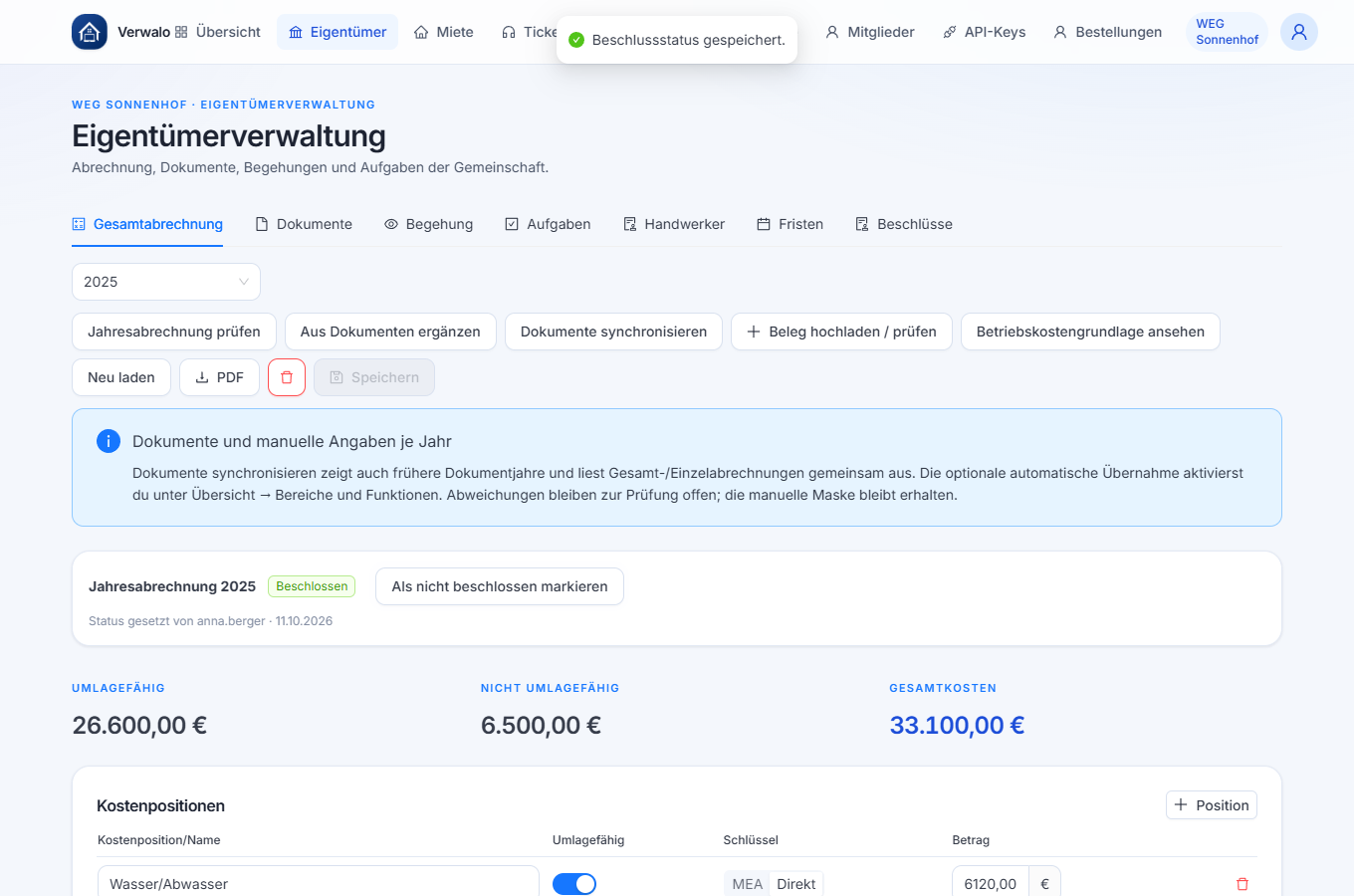Click the Speichern button
The width and height of the screenshot is (1354, 896).
click(374, 377)
